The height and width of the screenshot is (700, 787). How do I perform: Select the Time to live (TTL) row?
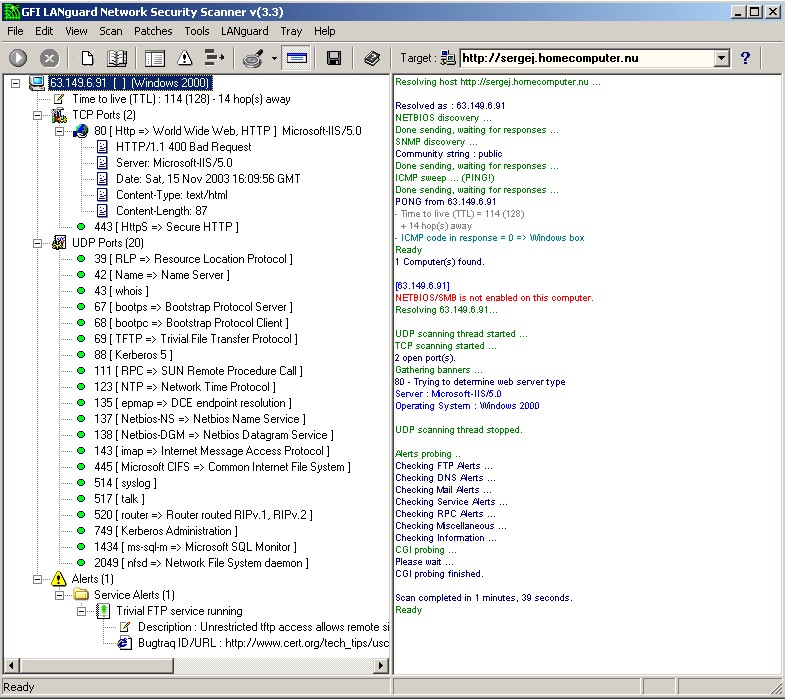tap(181, 99)
